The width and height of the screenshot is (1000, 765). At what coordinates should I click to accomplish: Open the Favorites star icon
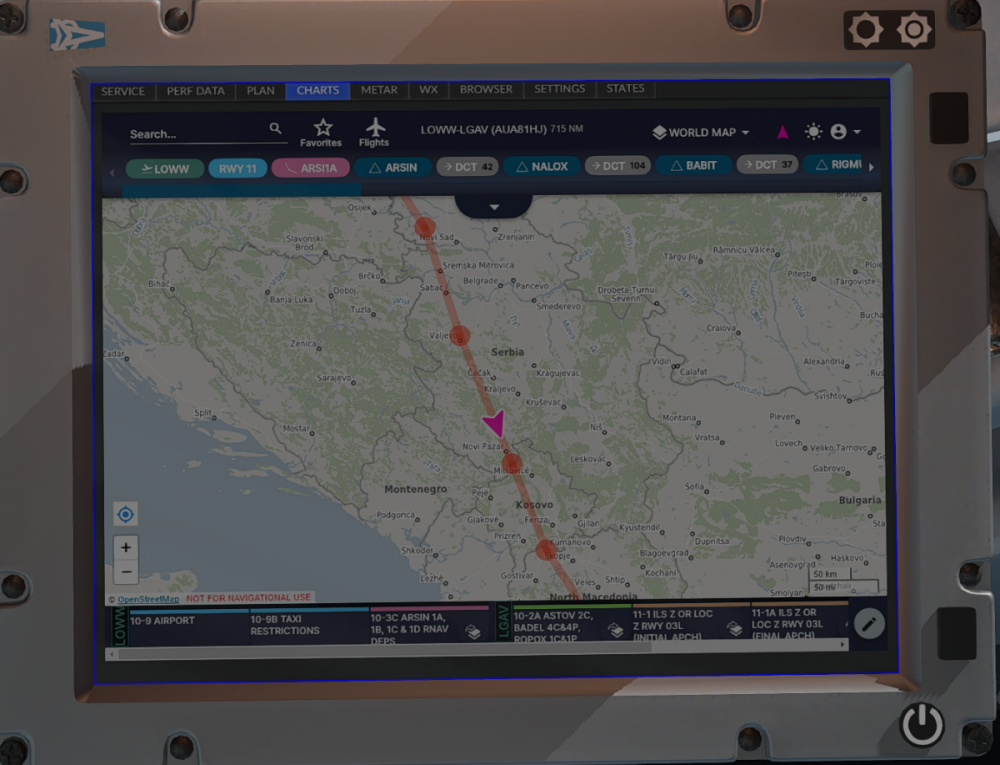coord(321,131)
